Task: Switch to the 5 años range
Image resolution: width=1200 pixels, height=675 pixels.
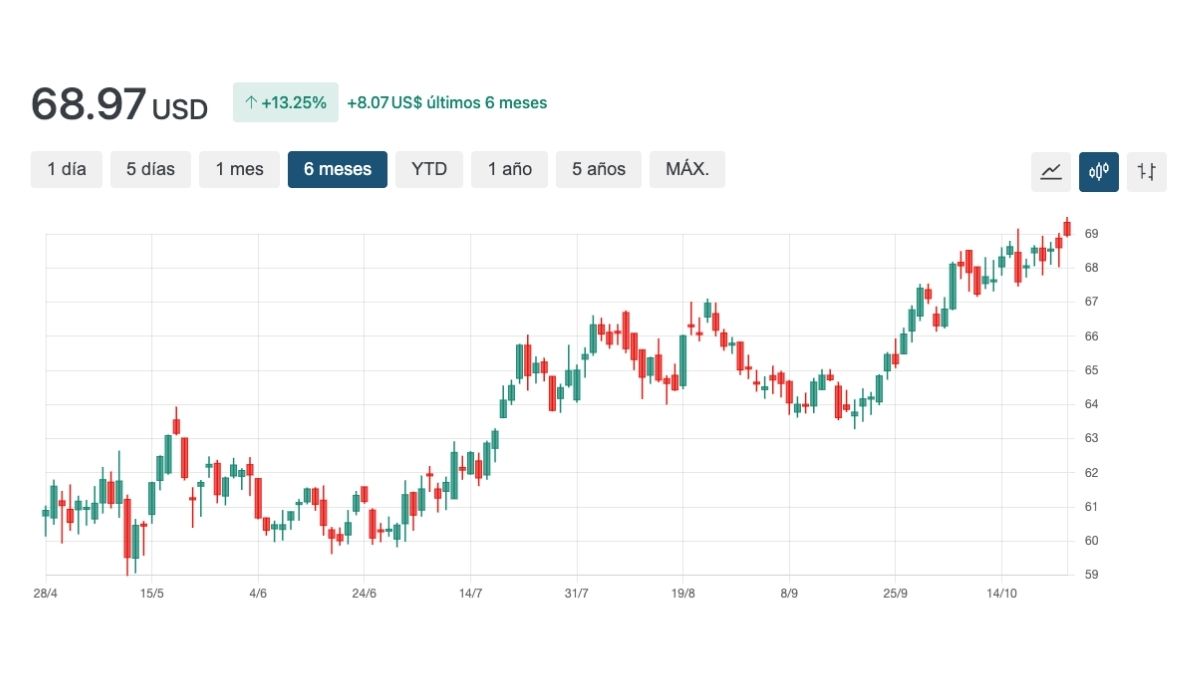Action: pyautogui.click(x=598, y=169)
